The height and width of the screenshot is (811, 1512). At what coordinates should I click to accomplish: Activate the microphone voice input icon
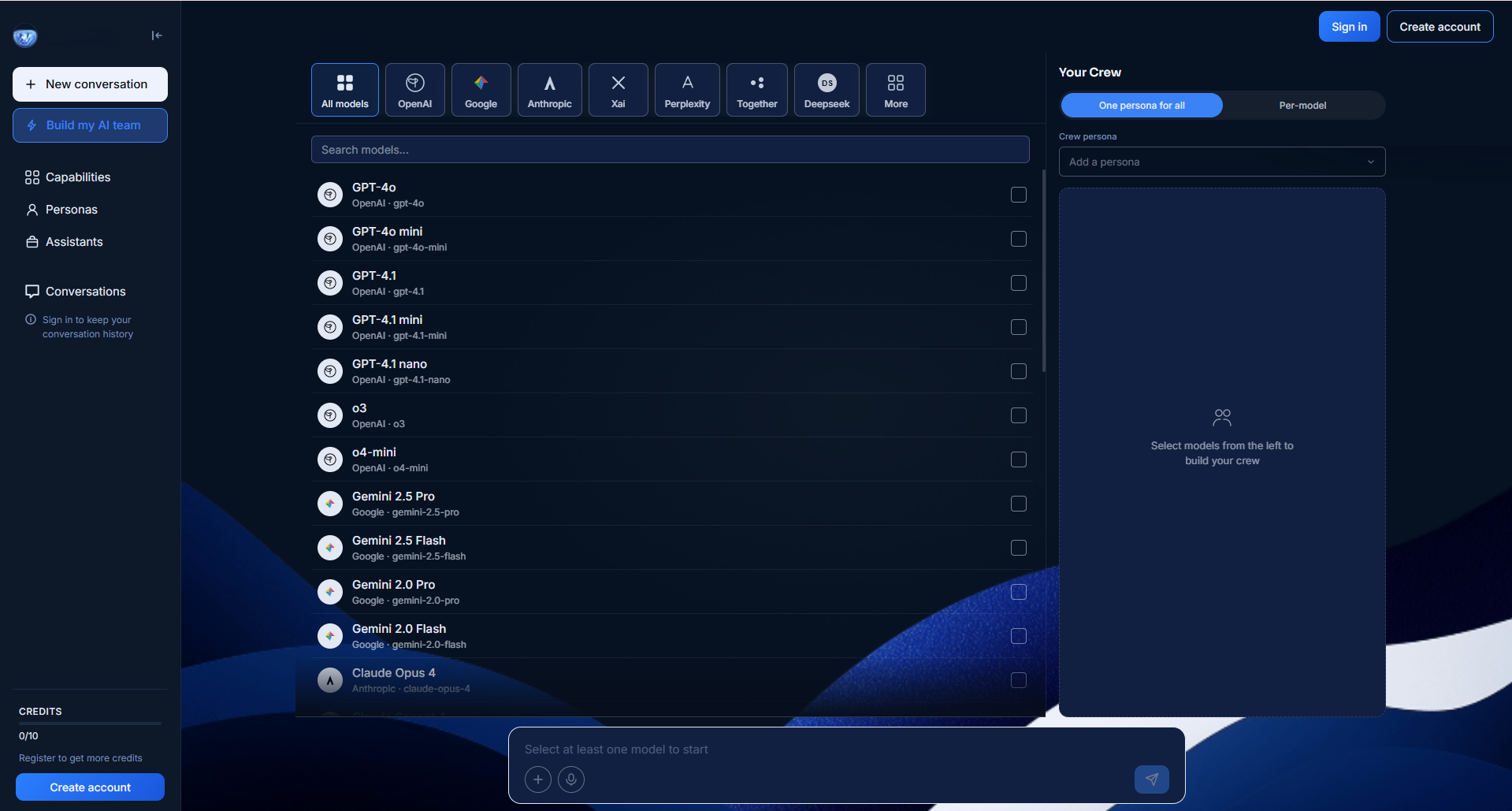point(571,779)
